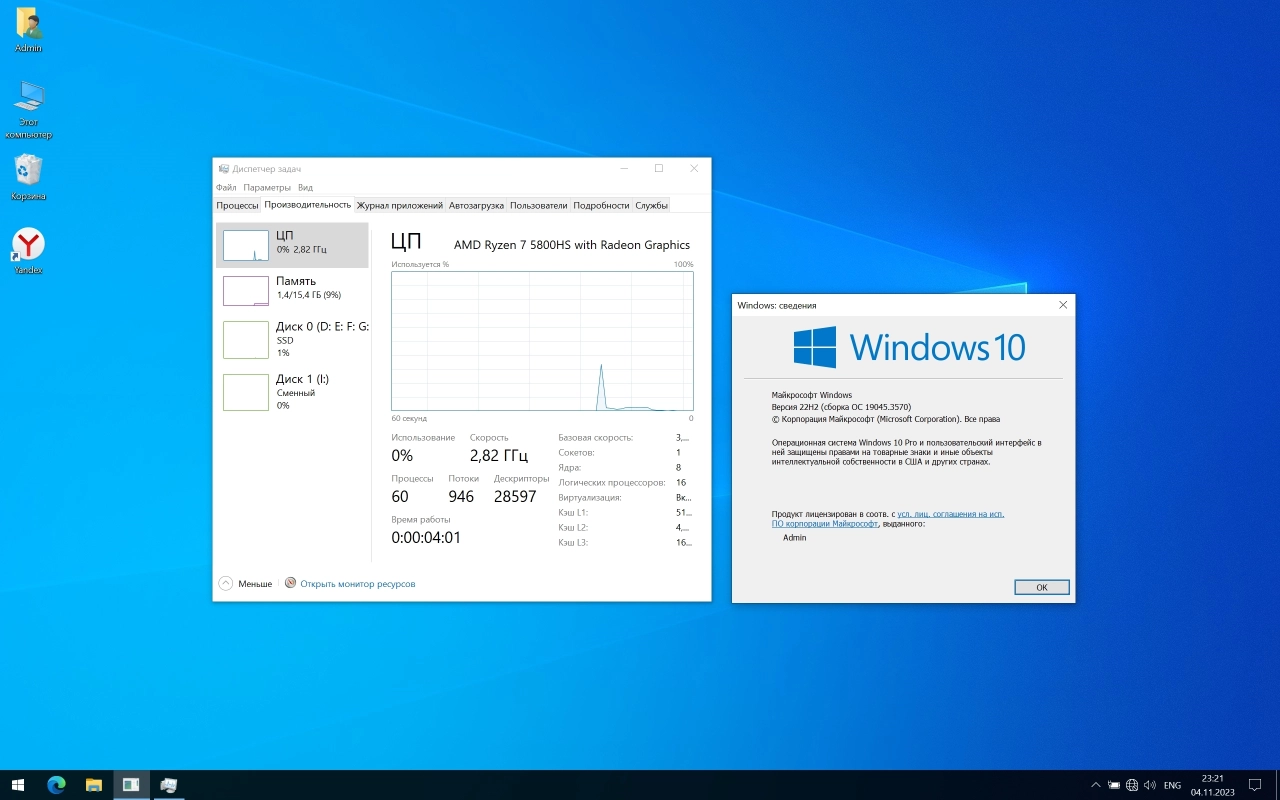The height and width of the screenshot is (800, 1280).
Task: Open the Вид menu in Task Manager
Action: (x=305, y=187)
